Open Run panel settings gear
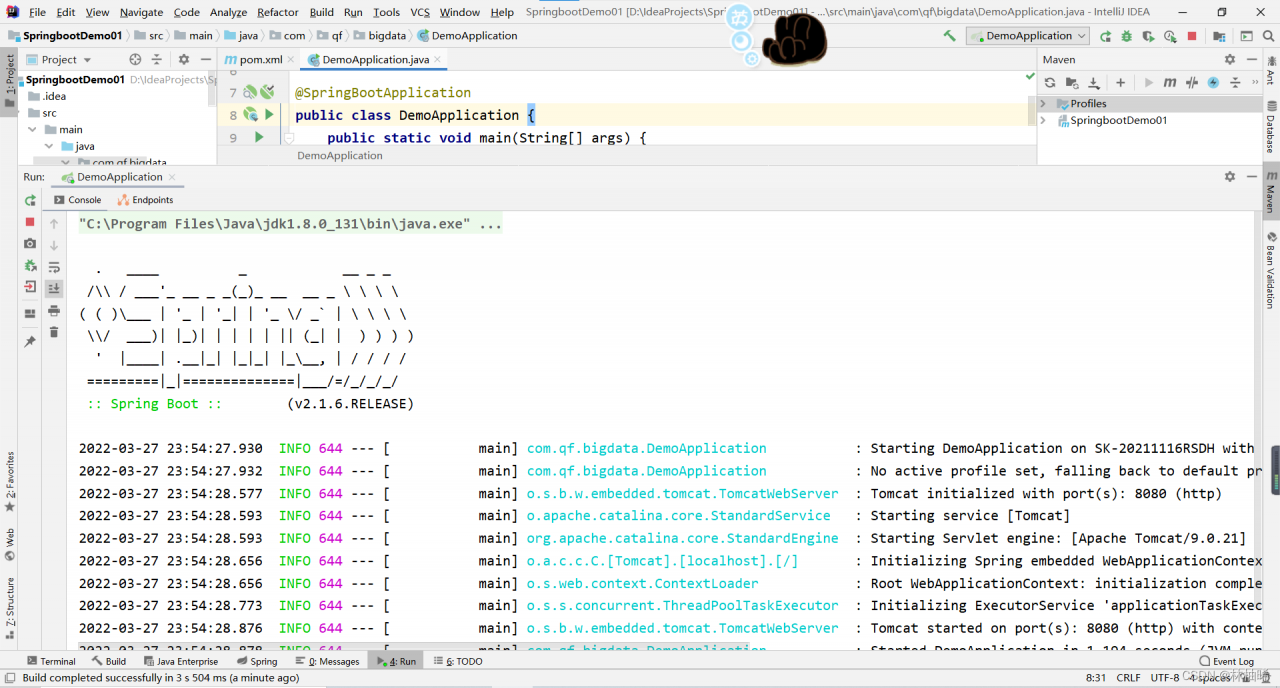 (1230, 176)
